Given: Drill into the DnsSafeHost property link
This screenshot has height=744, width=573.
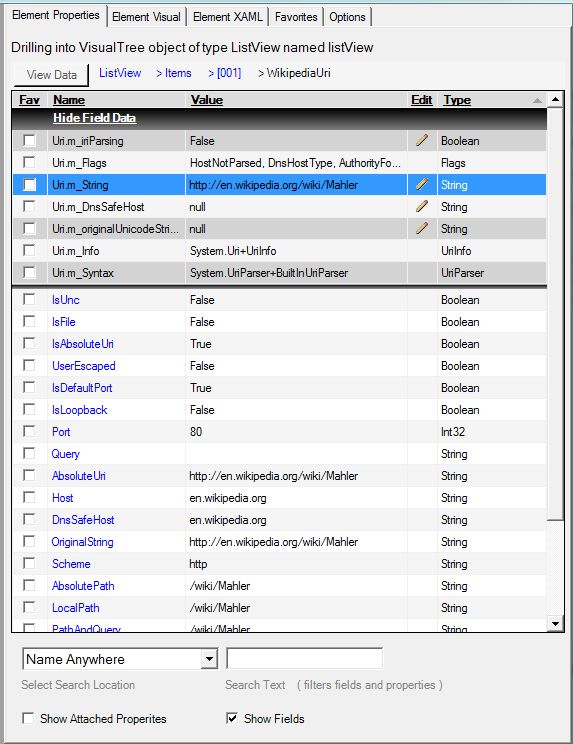Looking at the screenshot, I should pyautogui.click(x=83, y=520).
